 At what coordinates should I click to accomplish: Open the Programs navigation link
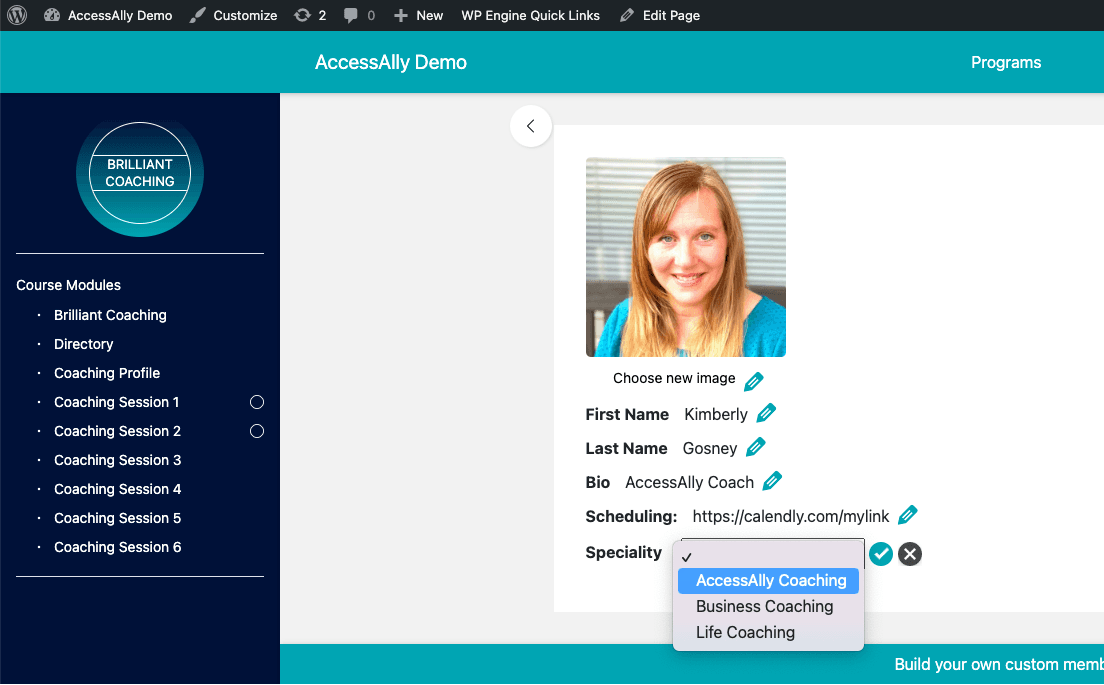1005,62
